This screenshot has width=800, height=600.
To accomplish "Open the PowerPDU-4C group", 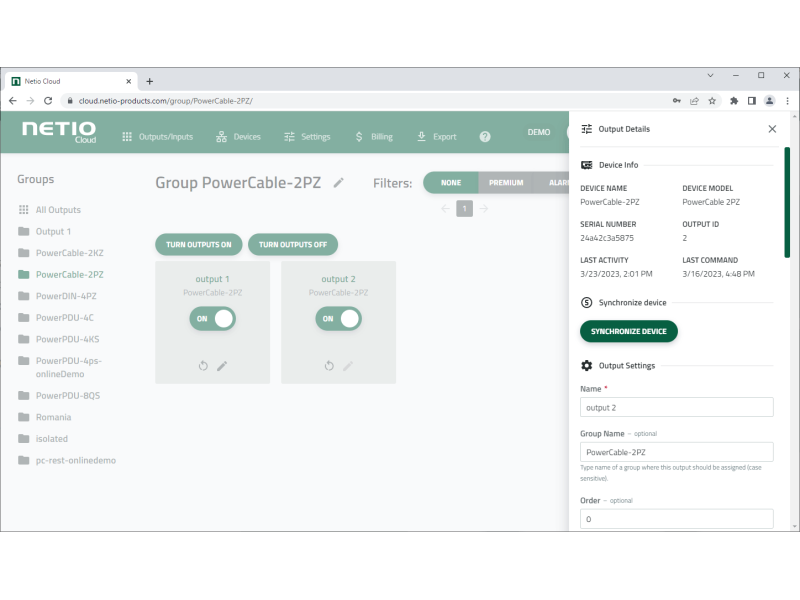I will tap(56, 317).
